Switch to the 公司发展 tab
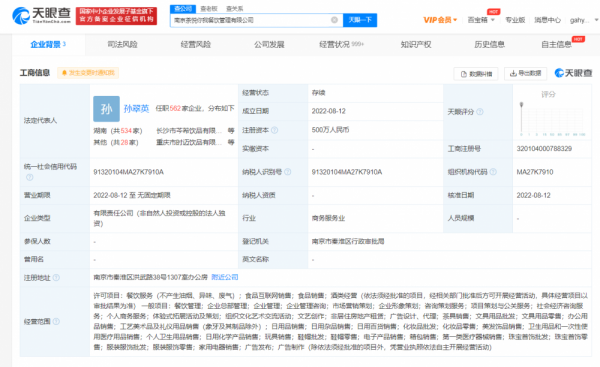 coord(269,44)
